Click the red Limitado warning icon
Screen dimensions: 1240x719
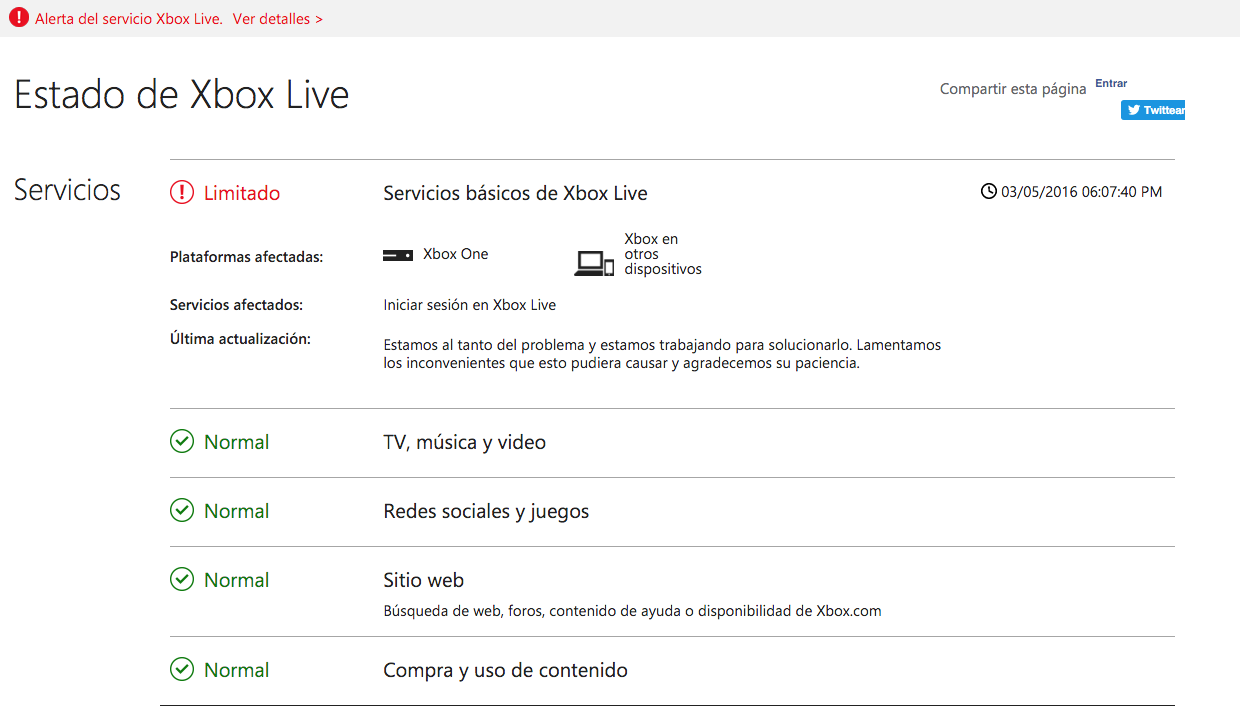pyautogui.click(x=182, y=193)
